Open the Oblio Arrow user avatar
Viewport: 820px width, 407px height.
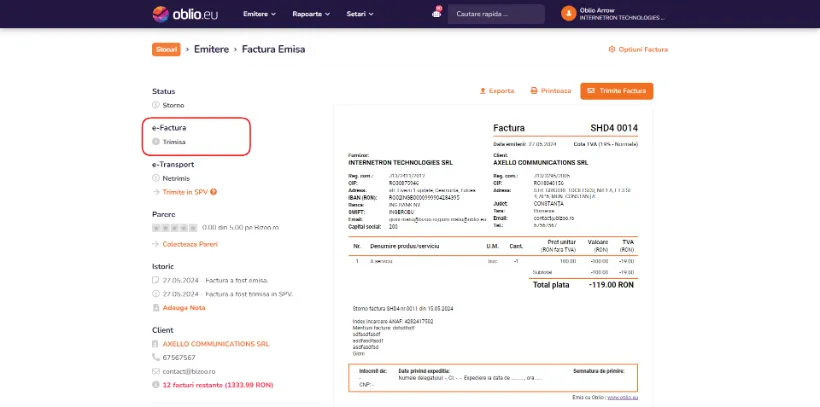click(x=568, y=14)
